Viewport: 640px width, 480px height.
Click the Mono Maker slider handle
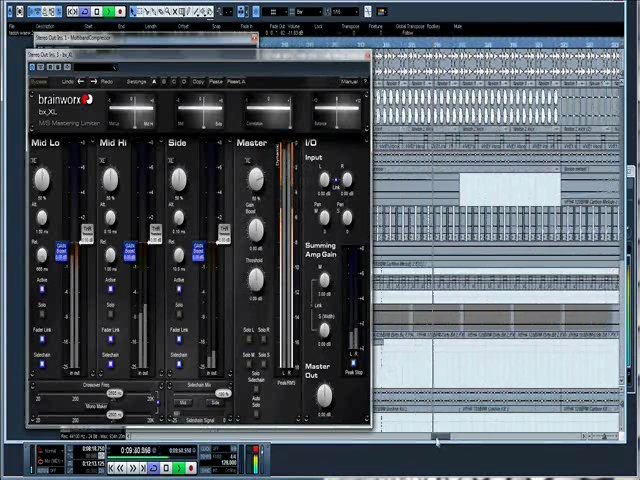pos(115,415)
